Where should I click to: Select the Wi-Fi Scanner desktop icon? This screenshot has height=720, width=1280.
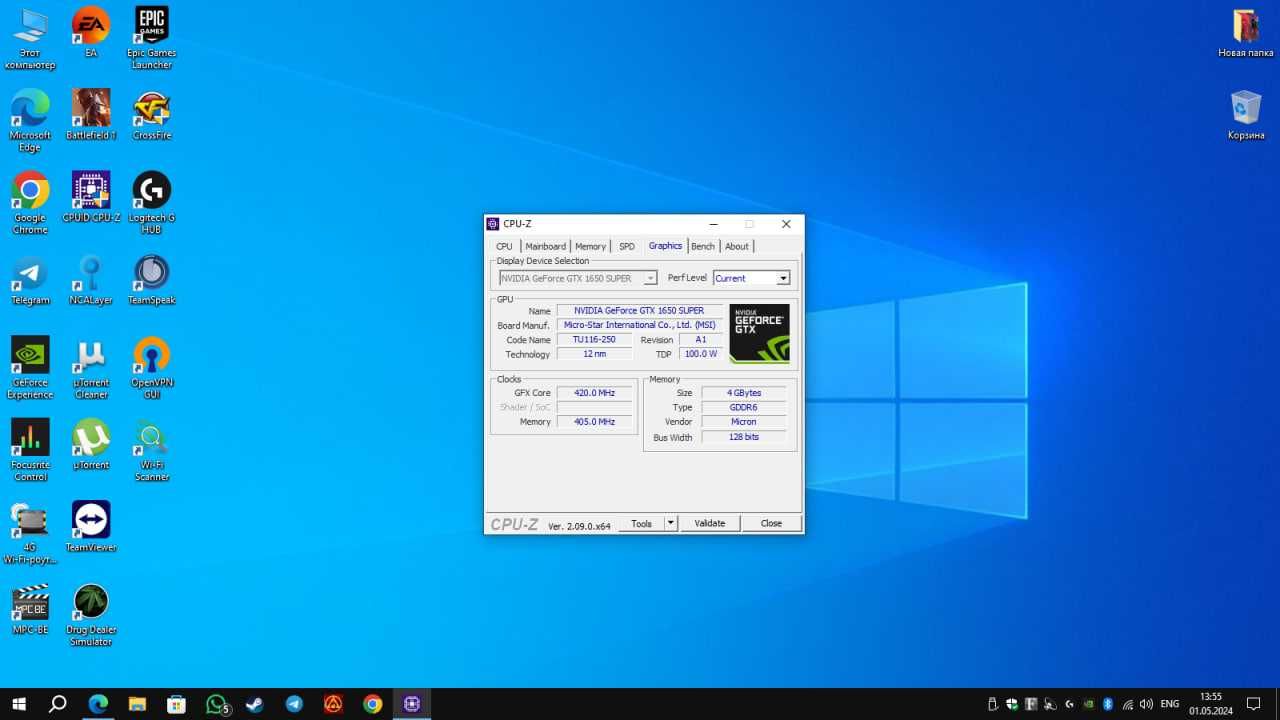pos(151,450)
